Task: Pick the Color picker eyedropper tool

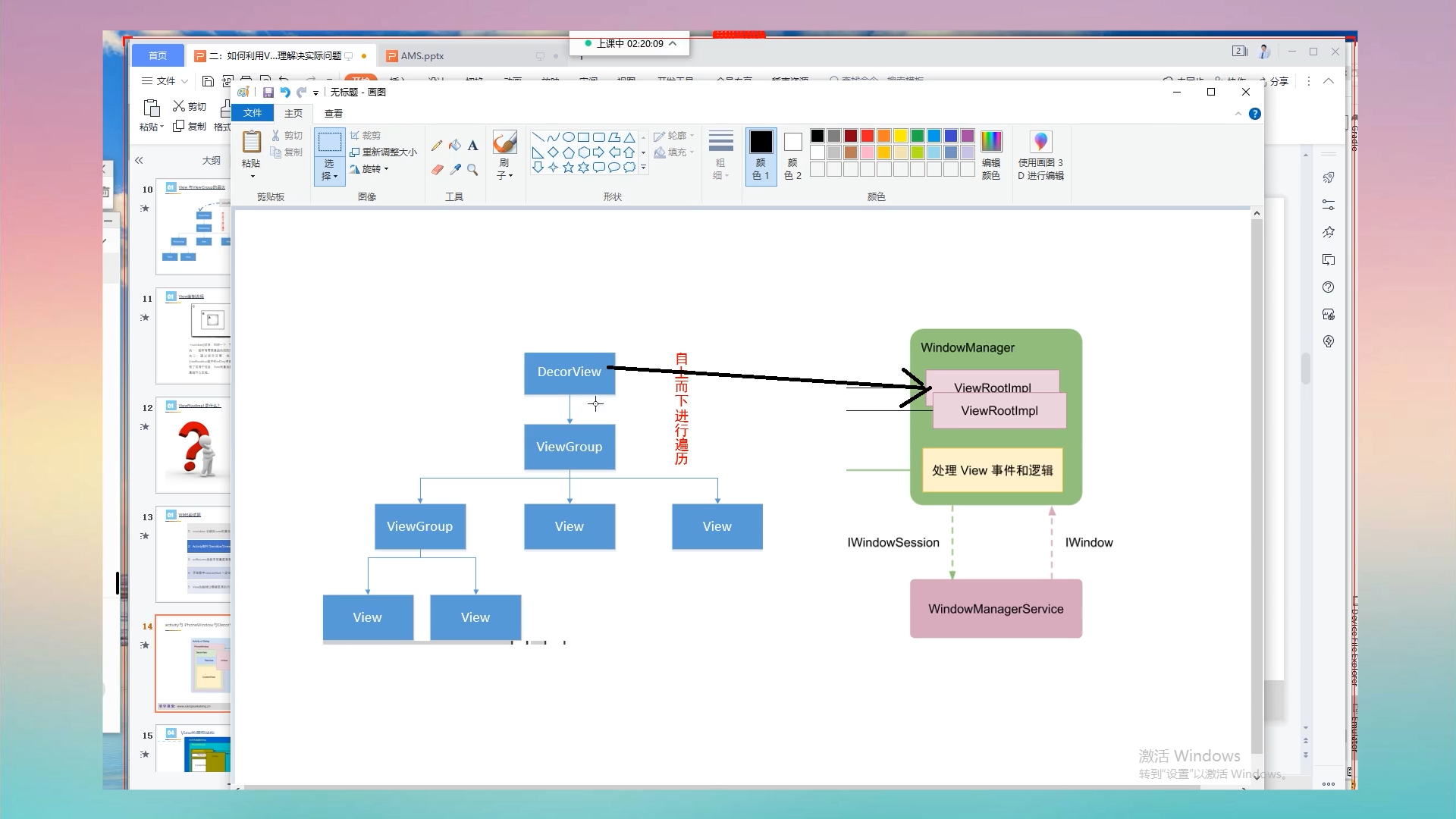Action: pyautogui.click(x=455, y=170)
